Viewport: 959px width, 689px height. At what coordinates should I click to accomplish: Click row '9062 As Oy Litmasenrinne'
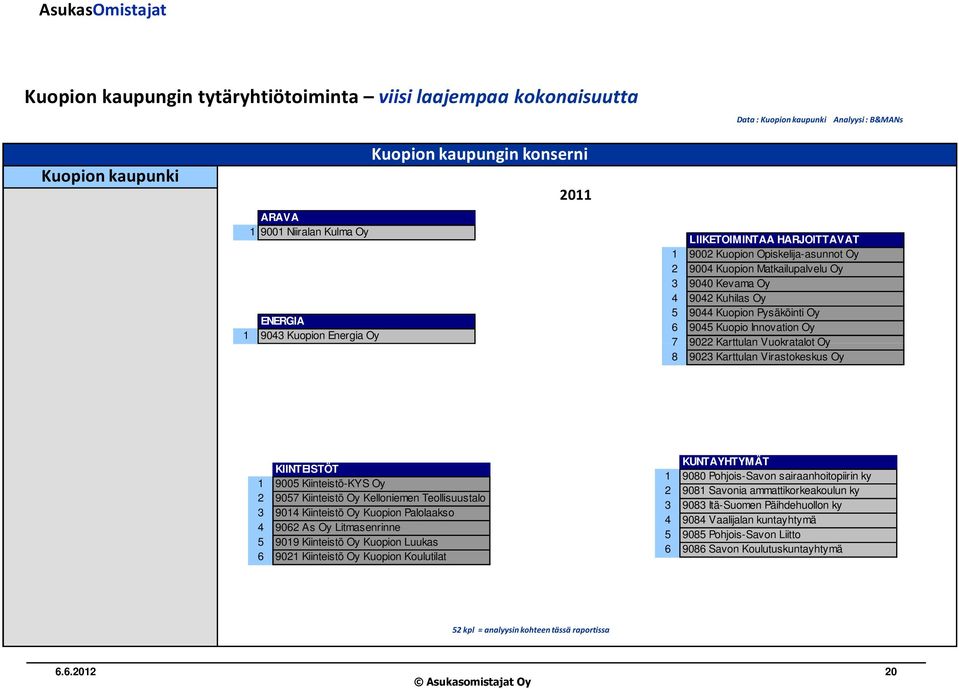pos(381,528)
